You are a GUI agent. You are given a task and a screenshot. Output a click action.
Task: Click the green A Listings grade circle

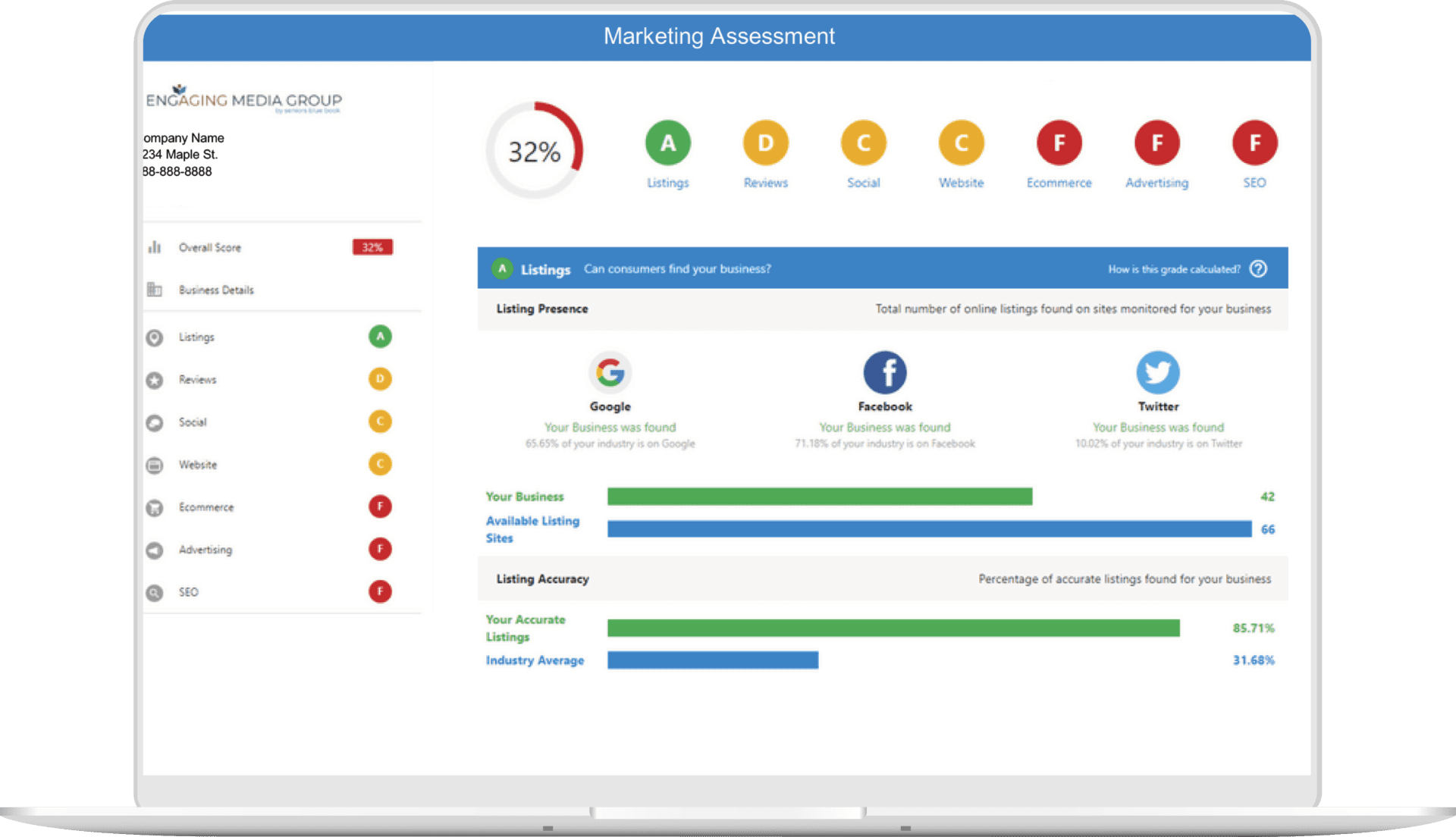(667, 143)
